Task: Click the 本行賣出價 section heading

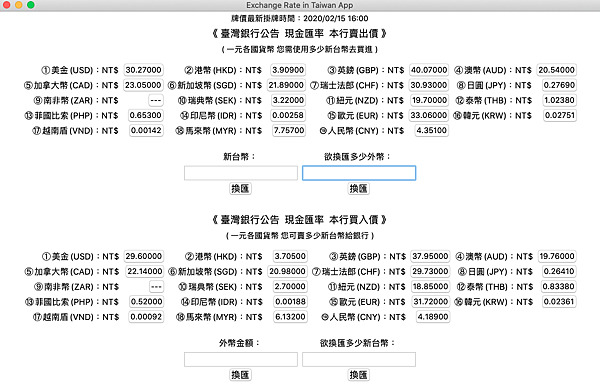Action: (300, 34)
